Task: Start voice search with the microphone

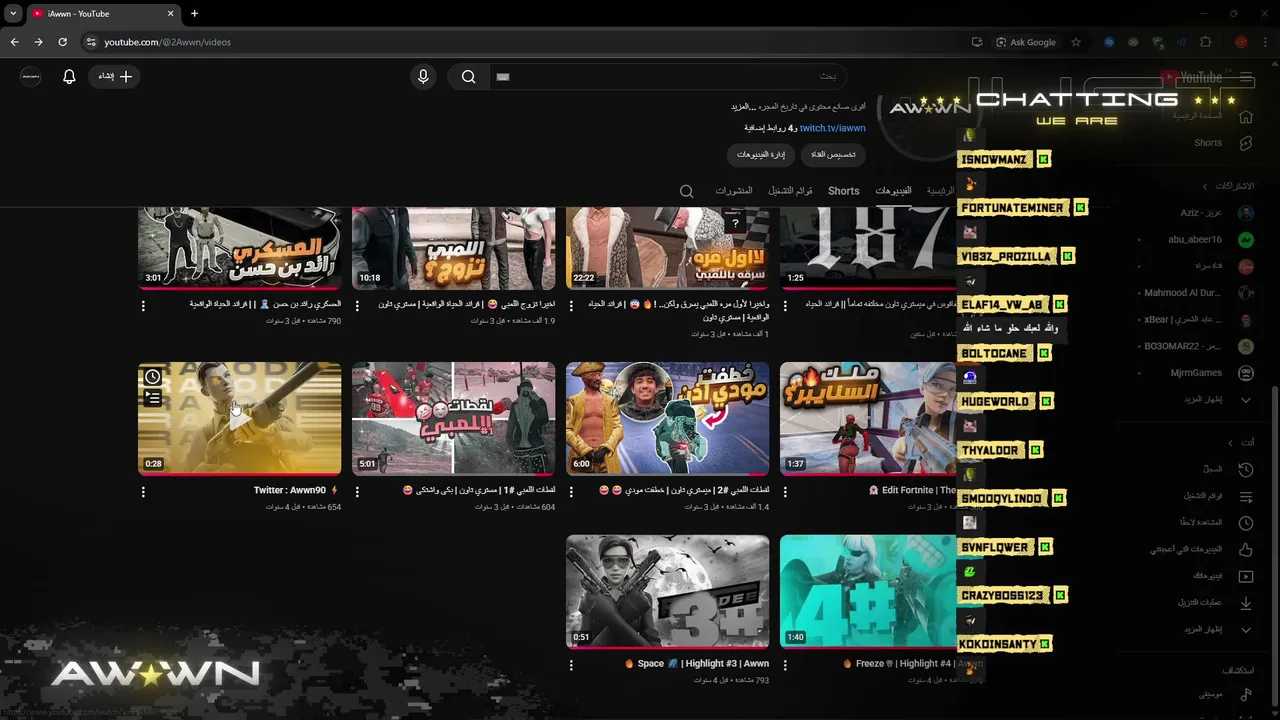Action: [423, 76]
